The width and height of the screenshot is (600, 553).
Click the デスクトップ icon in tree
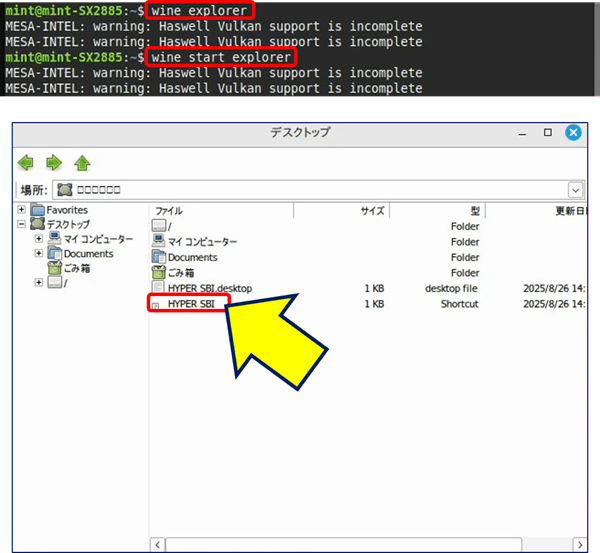[x=38, y=223]
